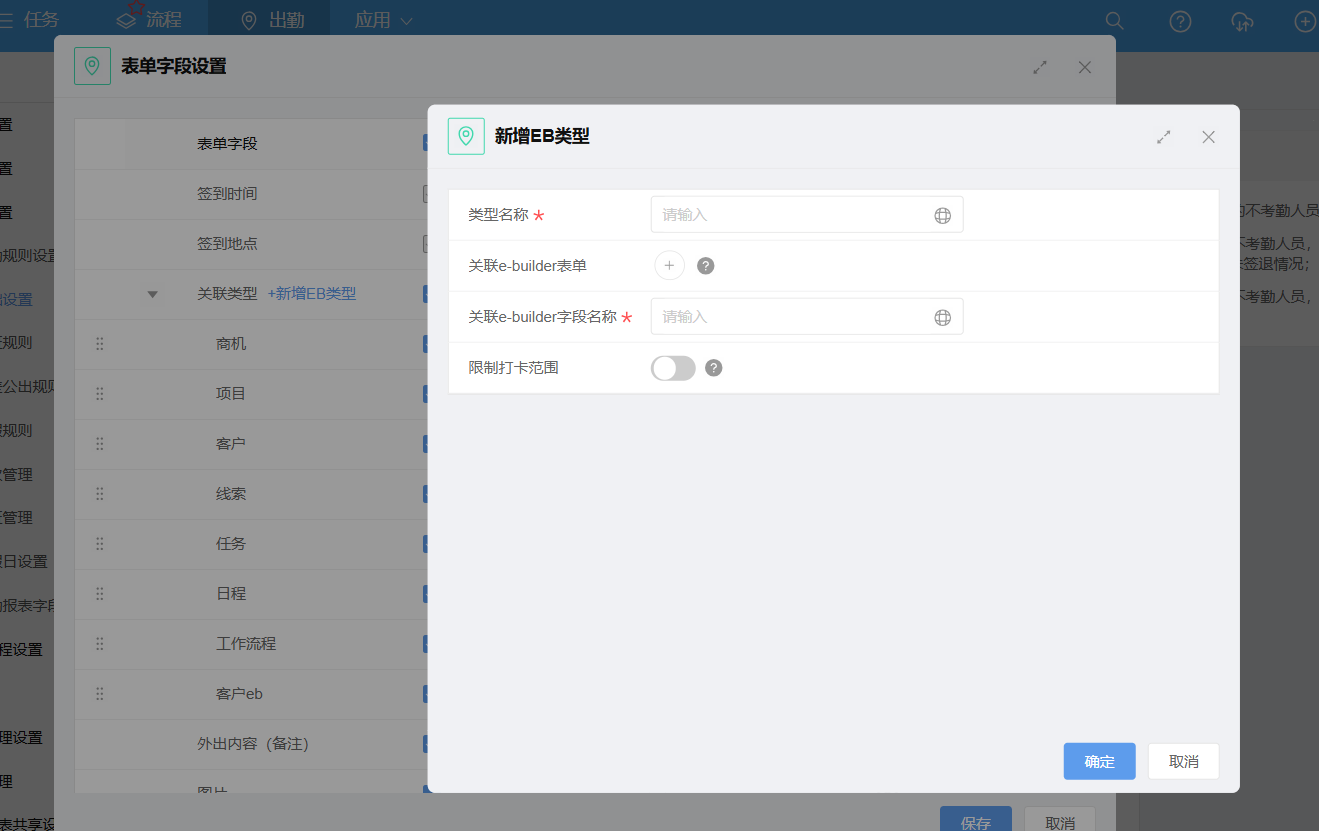Image resolution: width=1319 pixels, height=831 pixels.
Task: Click drag handle of 任务 row
Action: pos(99,544)
